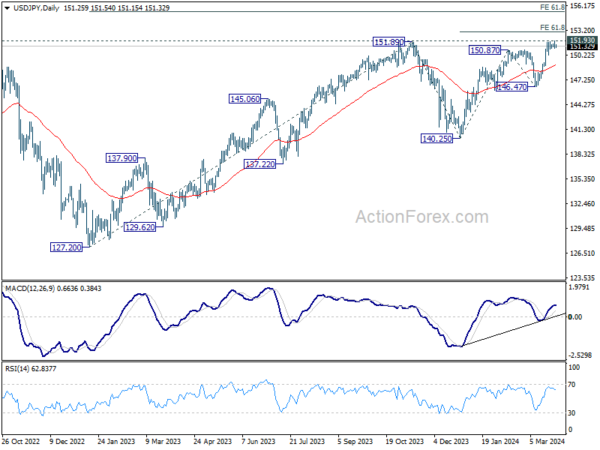Image resolution: width=600 pixels, height=450 pixels.
Task: Click the MACD scale value 1.9791
Action: 579,287
